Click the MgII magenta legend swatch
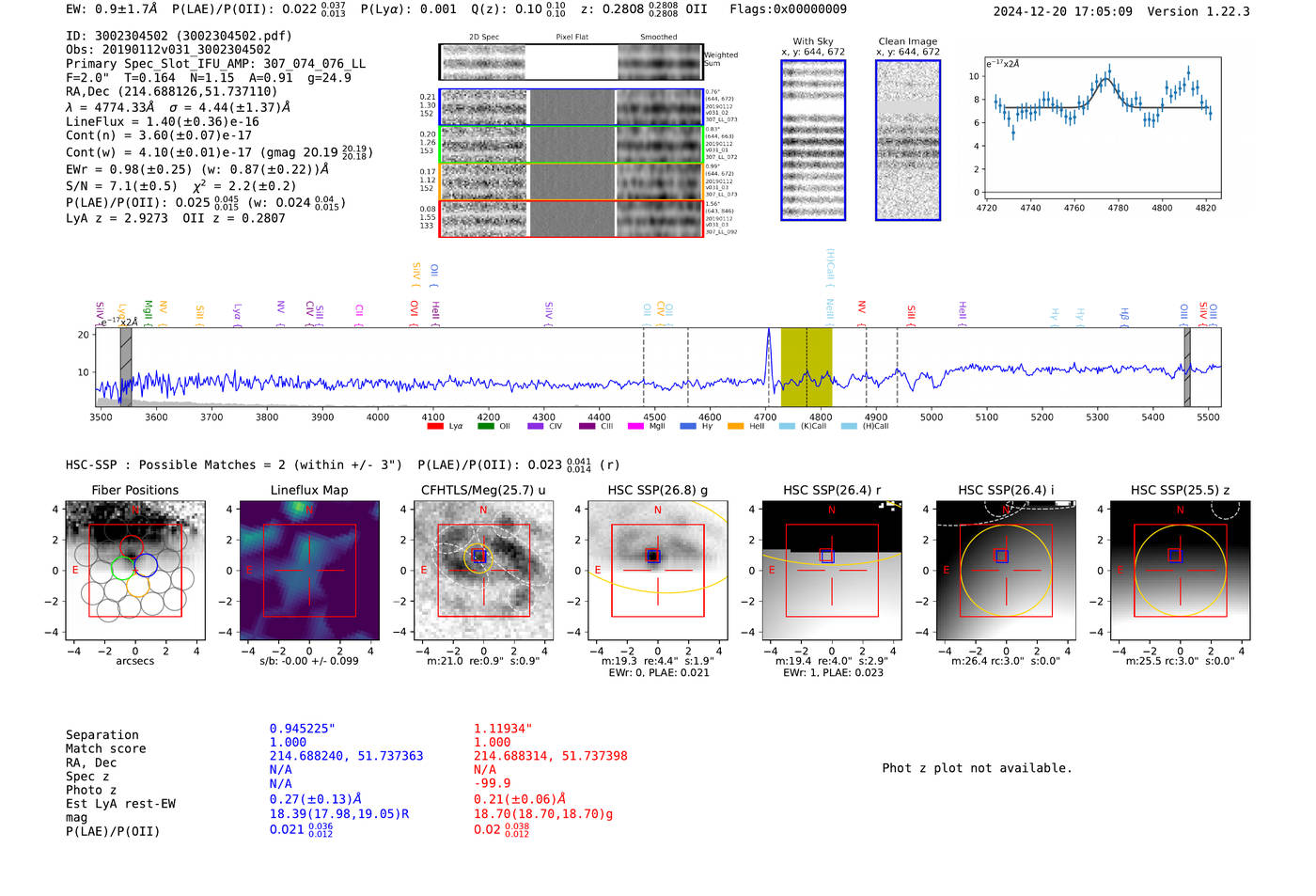This screenshot has width=1316, height=896. click(x=635, y=426)
